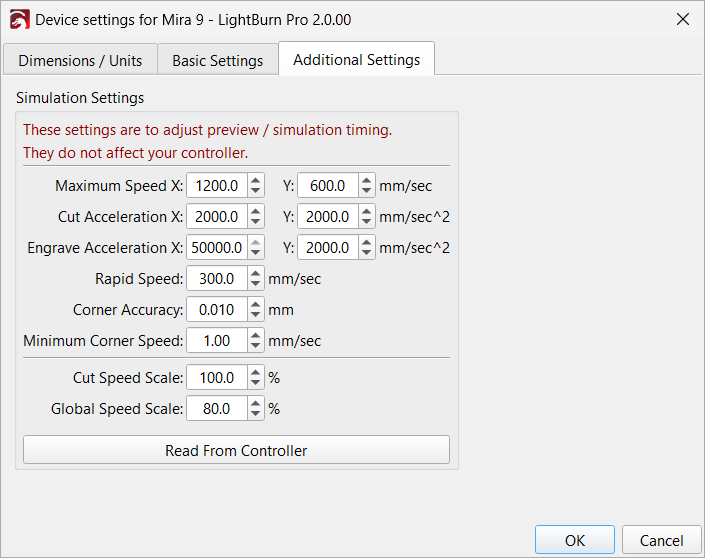Cancel the device settings dialog
Screen dimensions: 705x558
click(x=661, y=540)
